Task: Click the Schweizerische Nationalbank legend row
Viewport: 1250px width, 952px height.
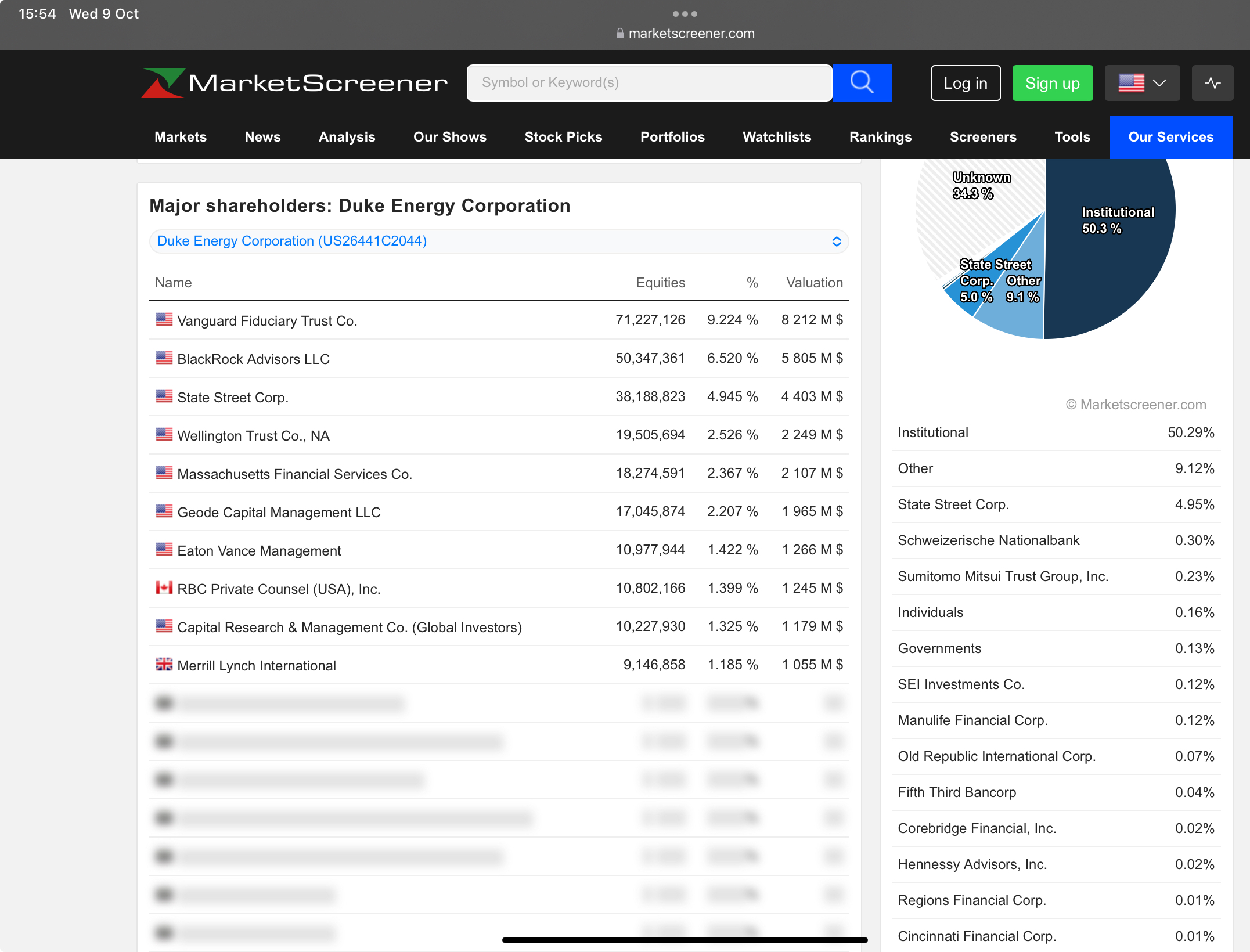Action: (1056, 540)
